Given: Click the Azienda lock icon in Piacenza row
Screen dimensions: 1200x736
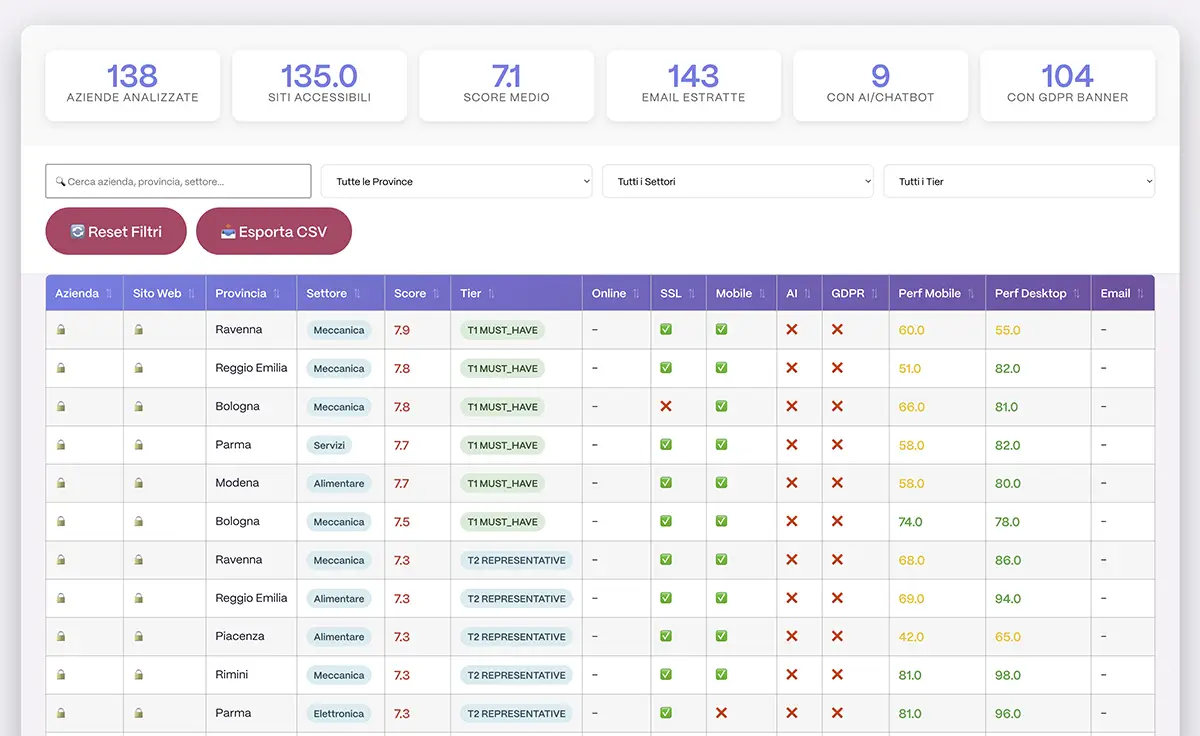Looking at the screenshot, I should tap(61, 636).
